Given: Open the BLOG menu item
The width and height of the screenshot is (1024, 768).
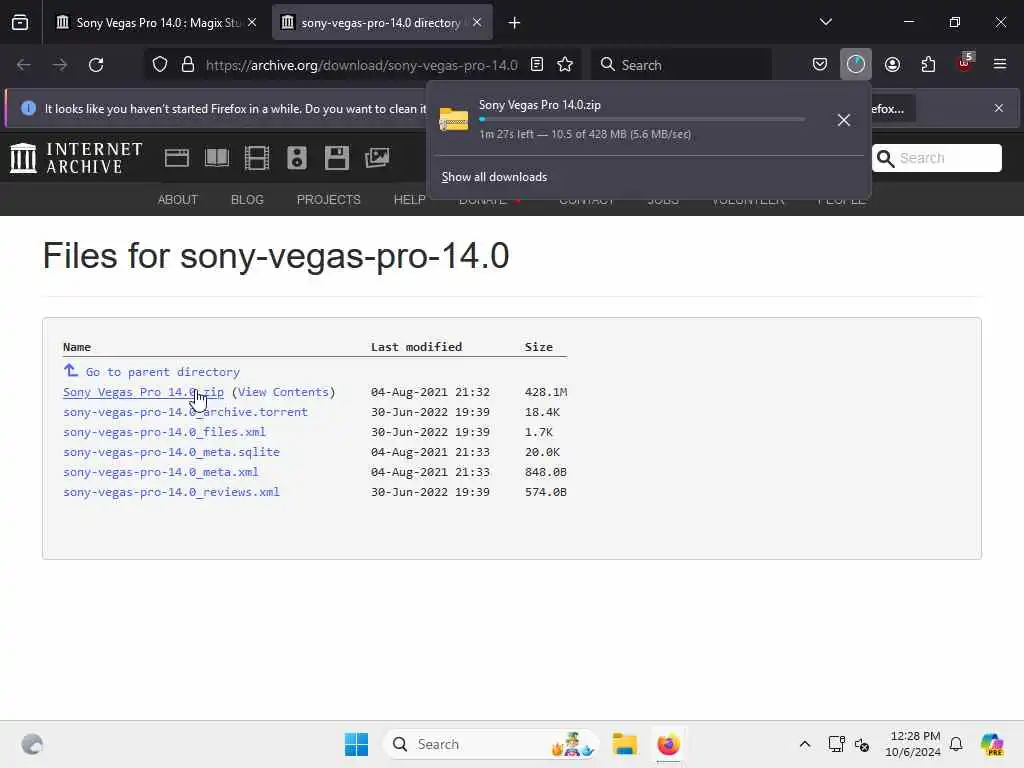Looking at the screenshot, I should point(247,200).
